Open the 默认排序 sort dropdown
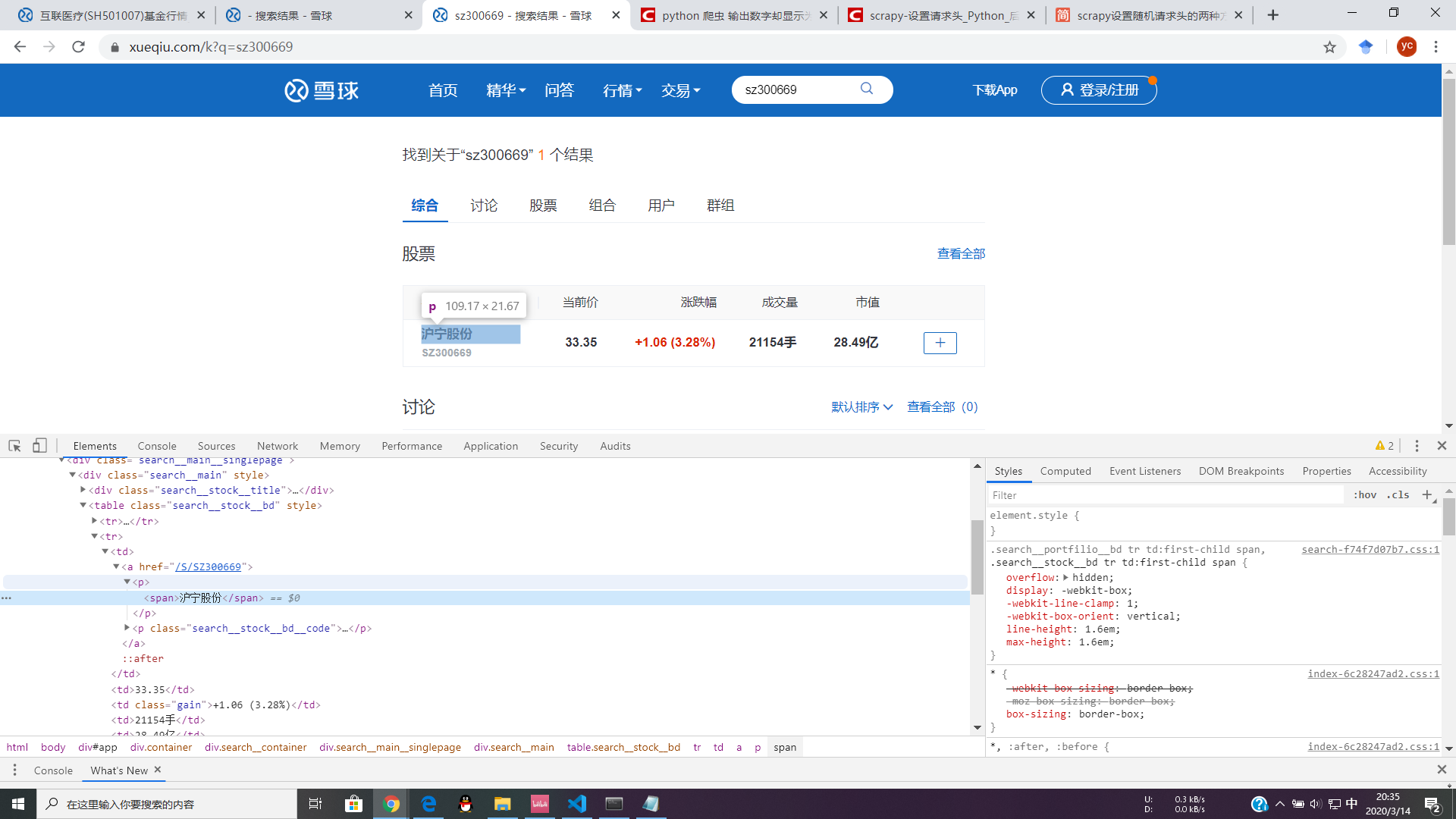The image size is (1456, 819). tap(861, 407)
